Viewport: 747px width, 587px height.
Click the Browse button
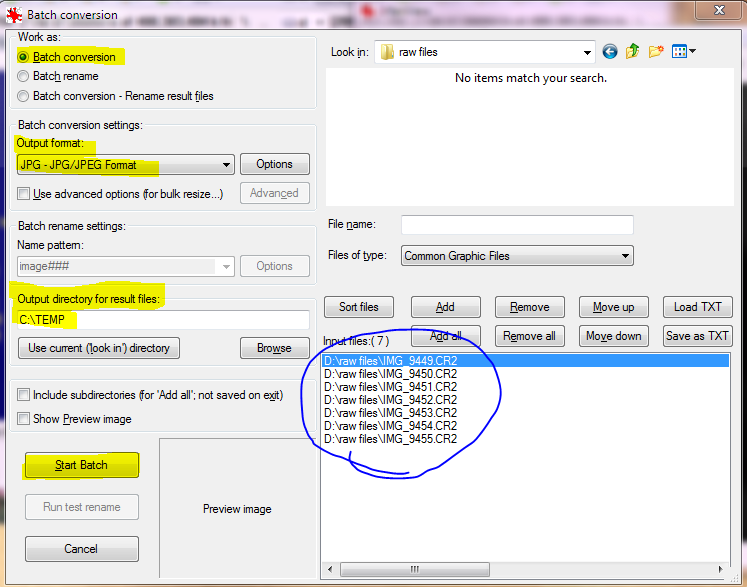(x=275, y=348)
